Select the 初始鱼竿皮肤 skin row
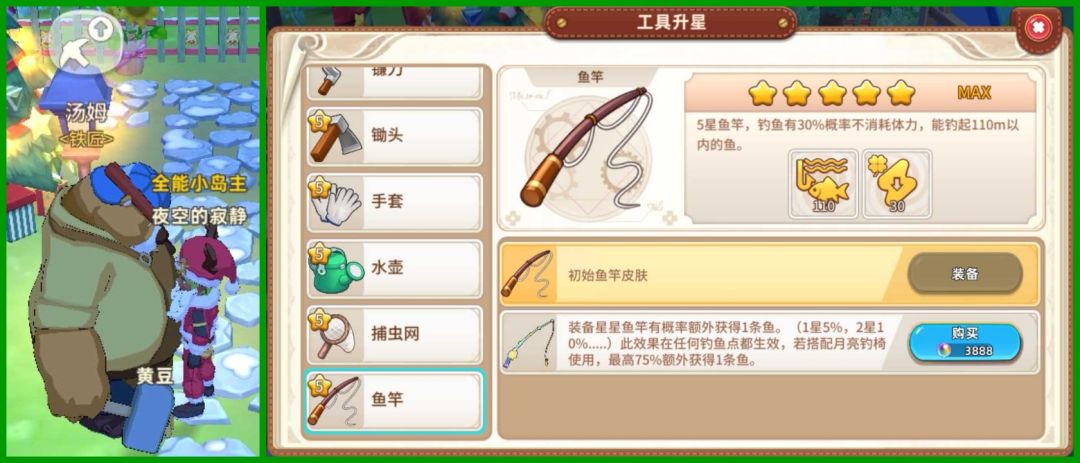 pyautogui.click(x=770, y=274)
